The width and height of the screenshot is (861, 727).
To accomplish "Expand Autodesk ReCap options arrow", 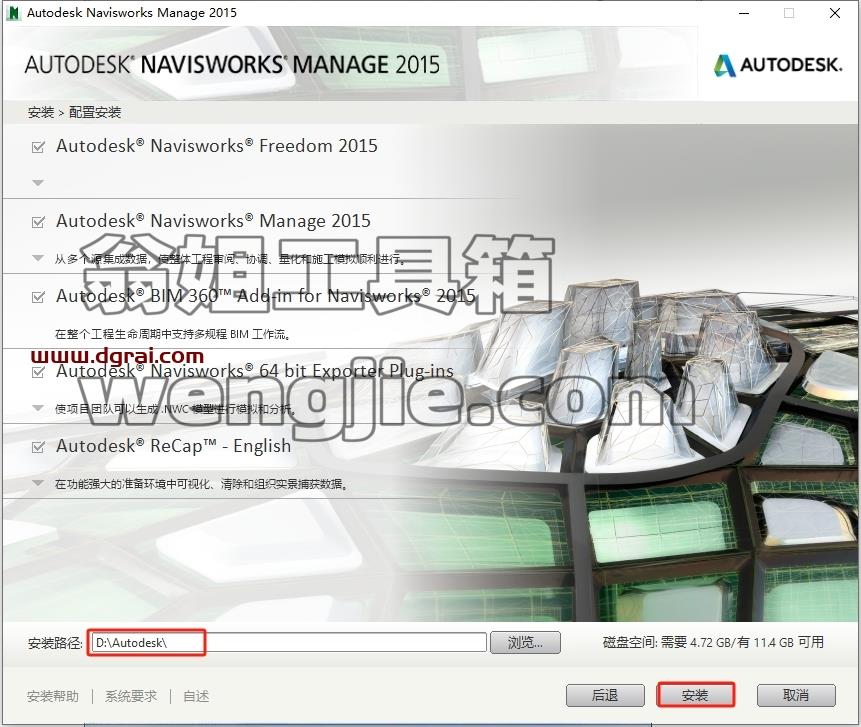I will point(38,483).
